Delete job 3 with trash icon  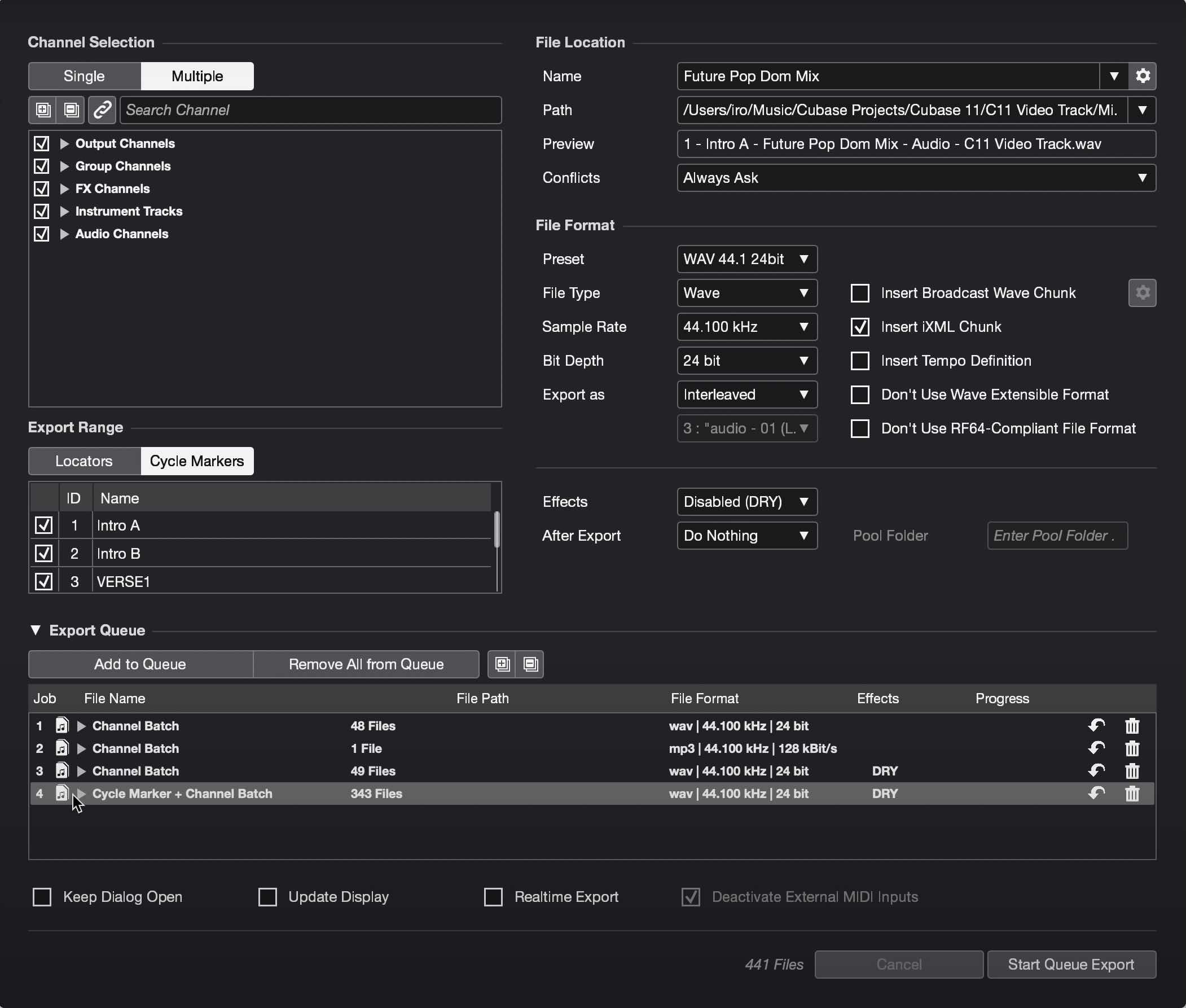pyautogui.click(x=1132, y=771)
